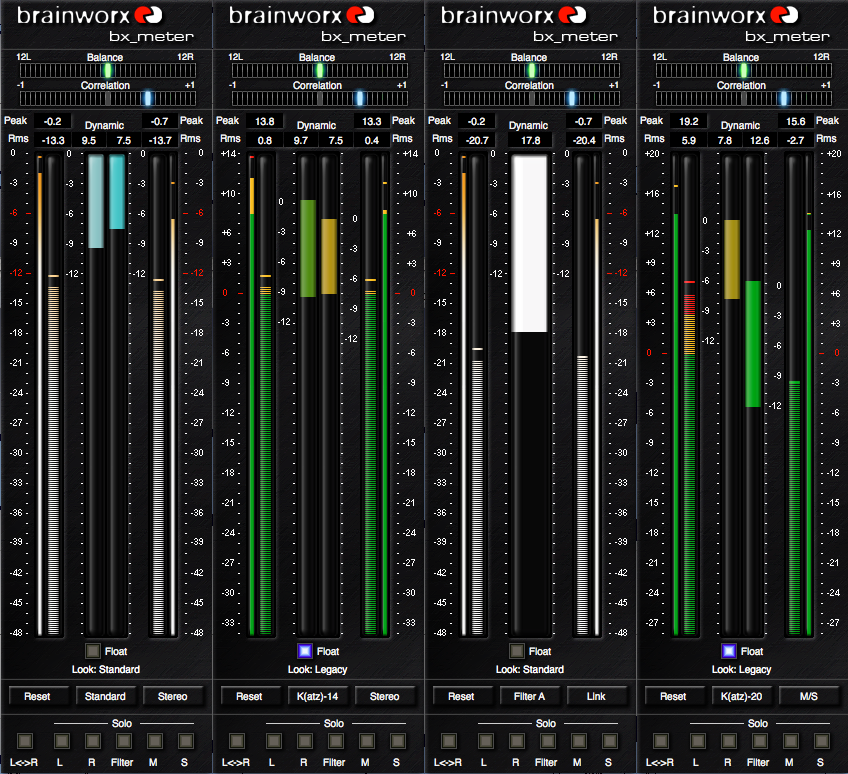
Task: Solo M channel in K(atz)-14 meter
Action: 367,741
